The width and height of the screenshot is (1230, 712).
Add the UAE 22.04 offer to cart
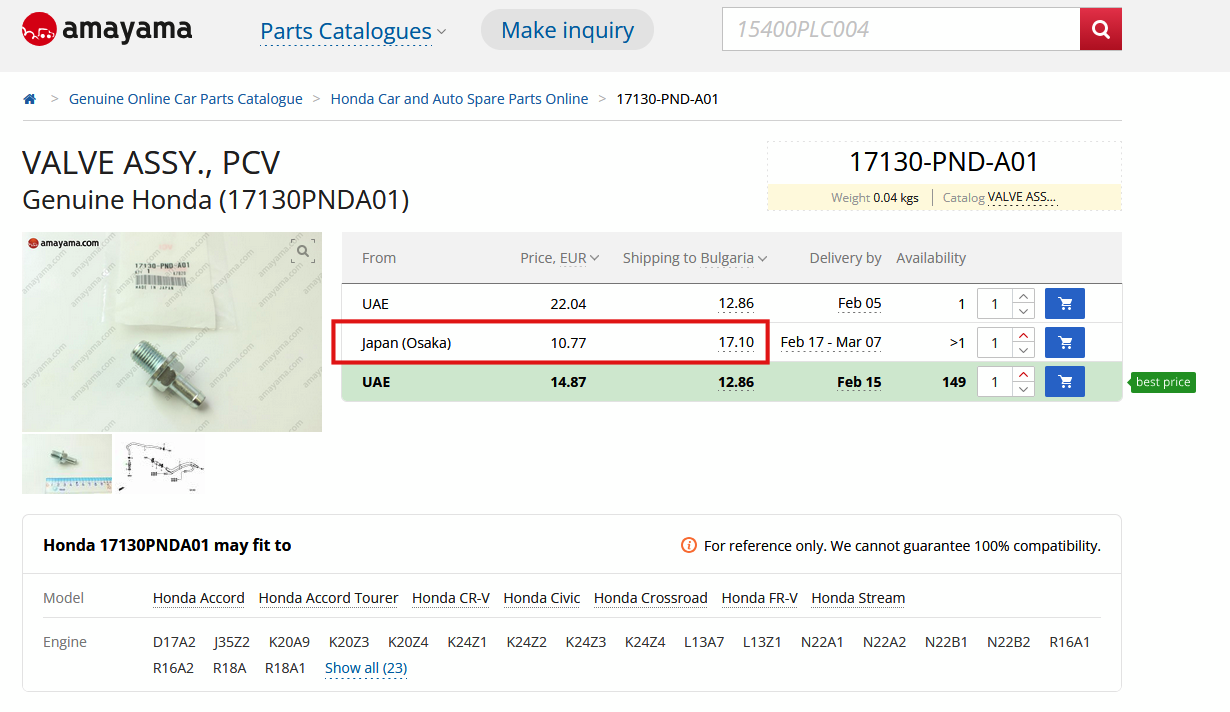point(1064,303)
